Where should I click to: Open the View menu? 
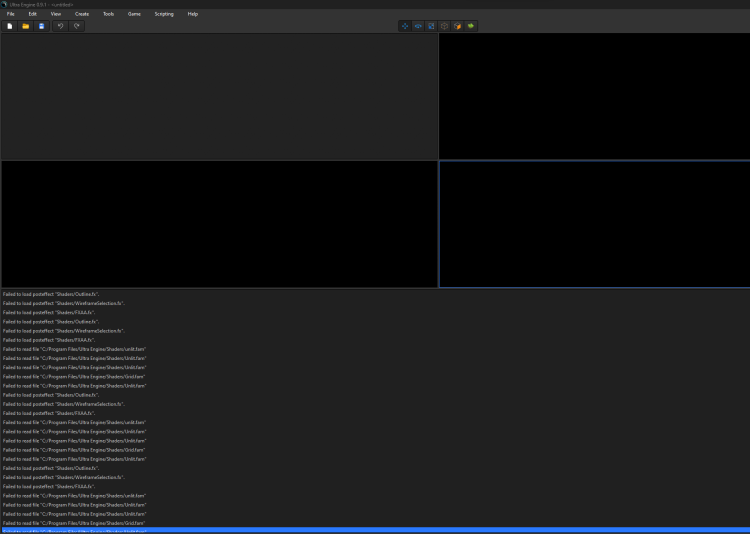click(55, 14)
